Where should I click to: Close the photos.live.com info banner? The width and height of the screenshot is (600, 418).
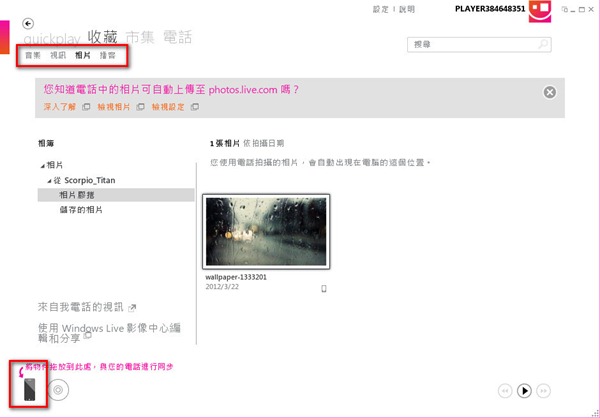pos(550,92)
